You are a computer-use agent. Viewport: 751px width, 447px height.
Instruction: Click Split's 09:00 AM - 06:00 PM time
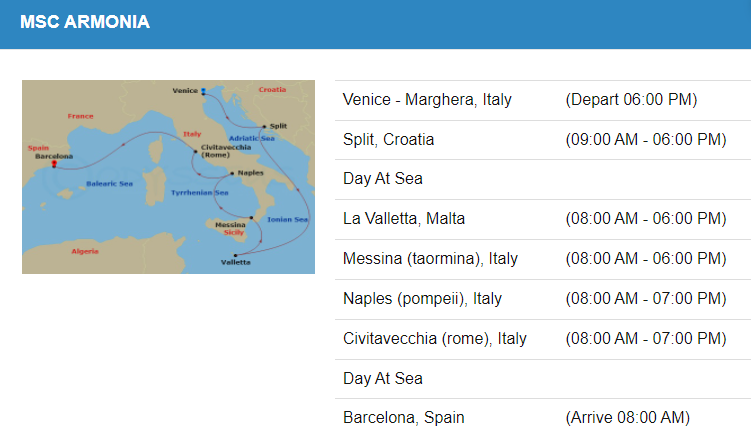tap(646, 139)
